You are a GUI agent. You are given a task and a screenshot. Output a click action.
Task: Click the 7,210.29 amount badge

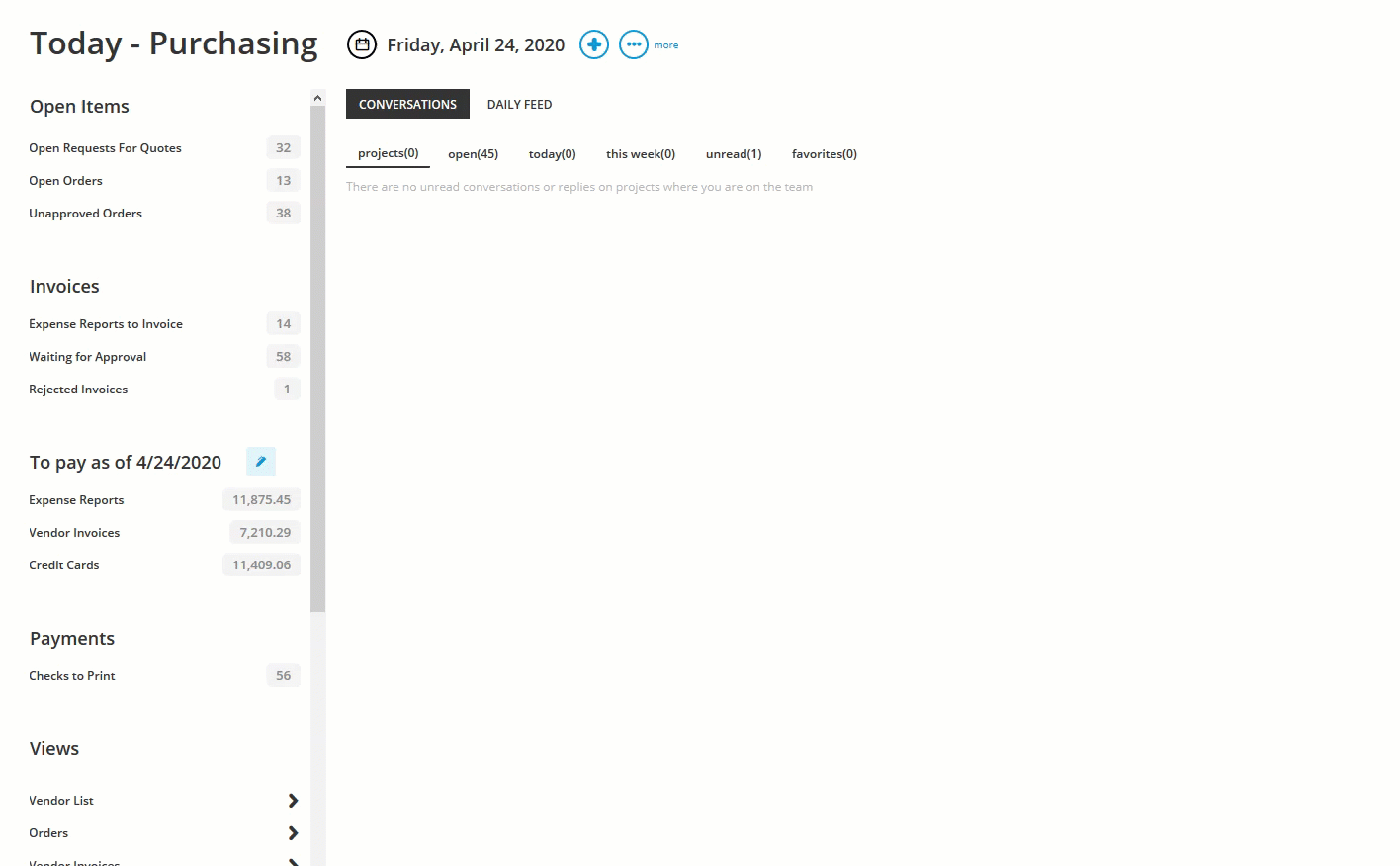point(265,533)
